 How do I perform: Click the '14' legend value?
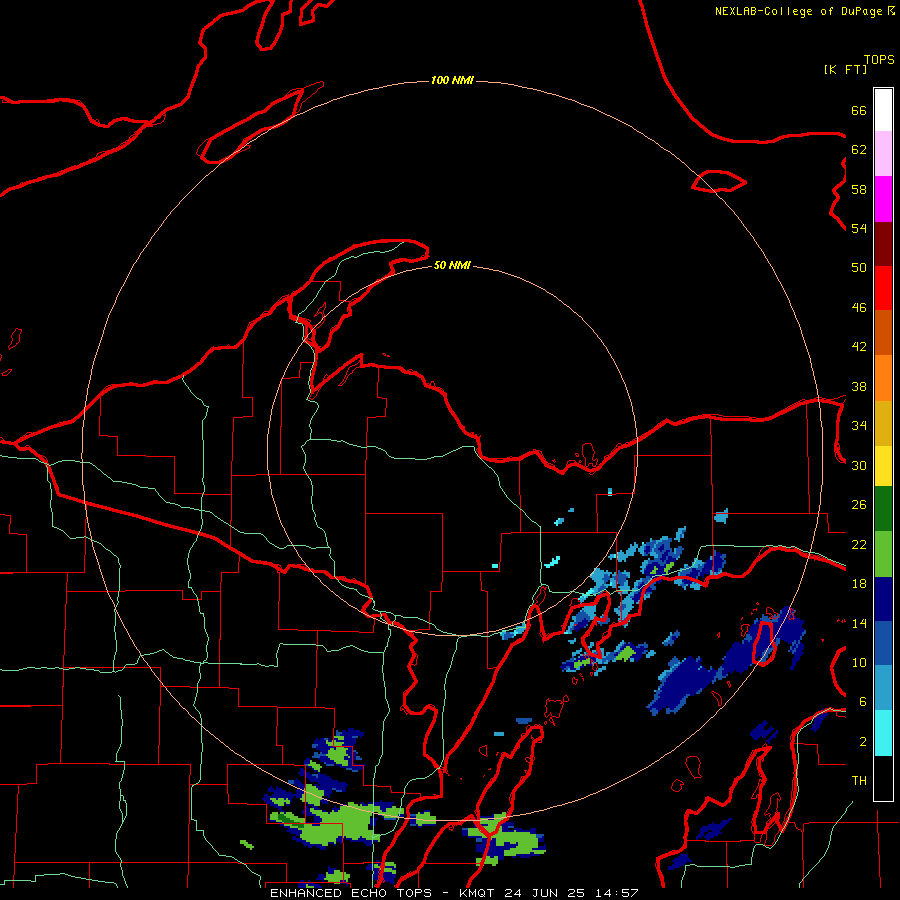click(859, 623)
